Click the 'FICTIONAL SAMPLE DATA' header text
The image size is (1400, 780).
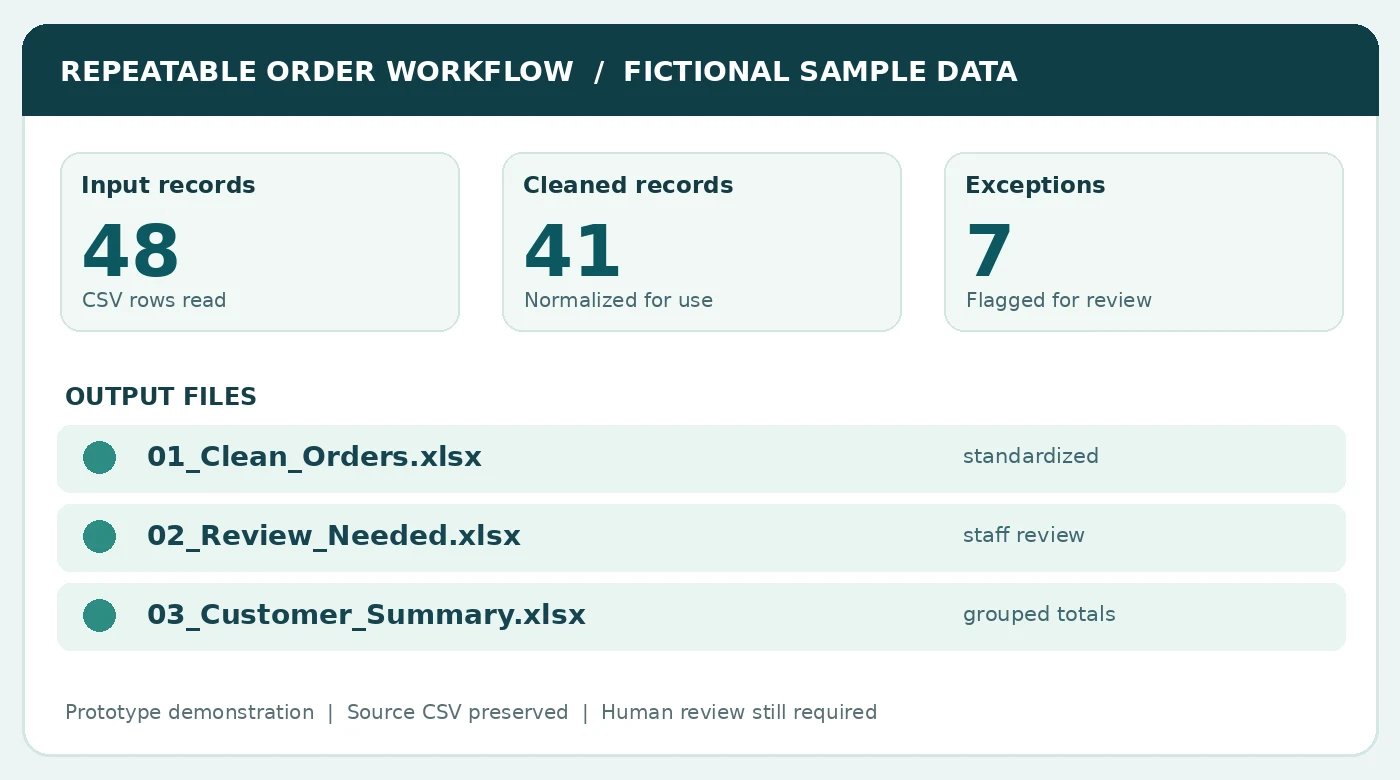[820, 72]
